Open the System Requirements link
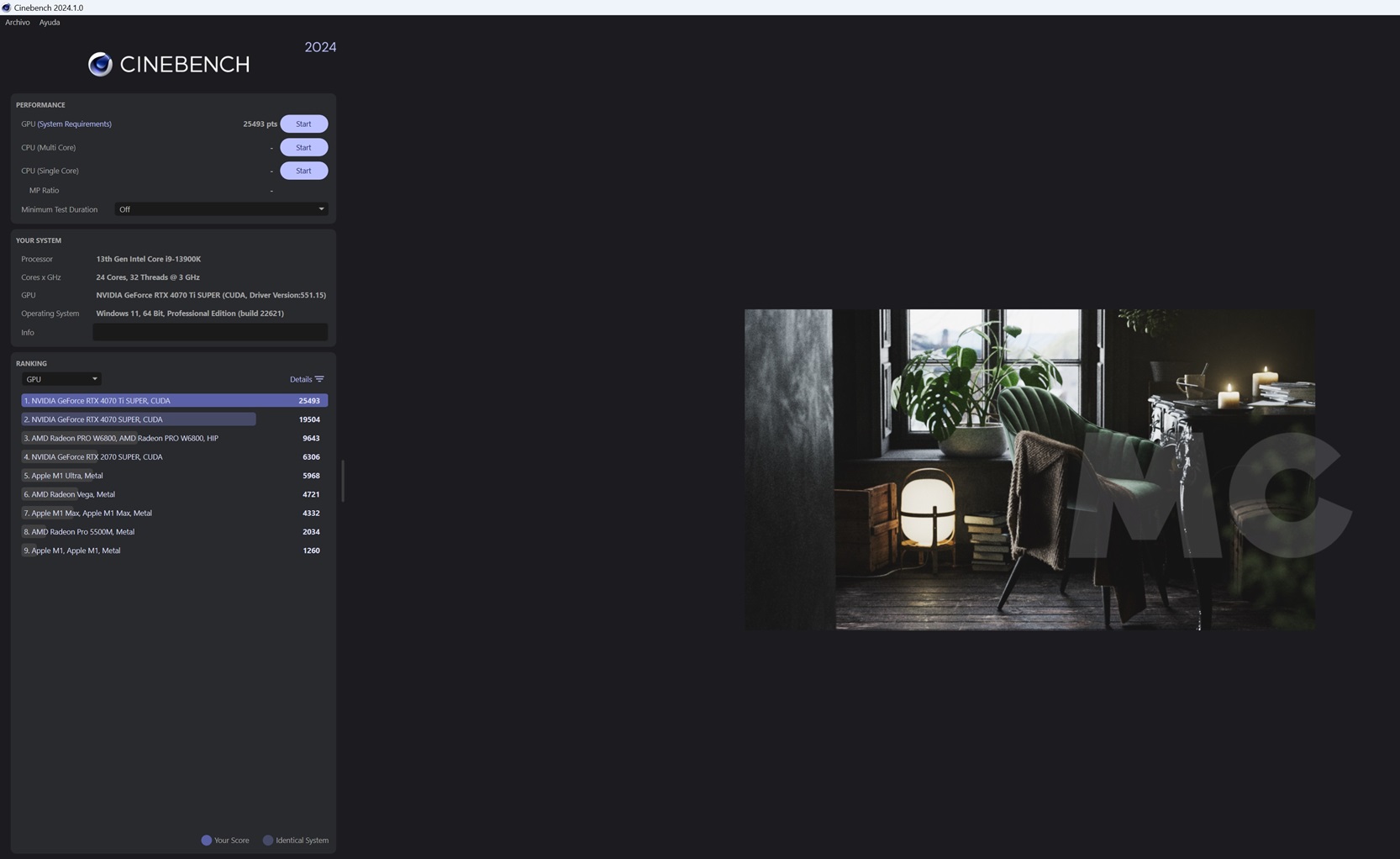The height and width of the screenshot is (859, 1400). click(x=74, y=124)
